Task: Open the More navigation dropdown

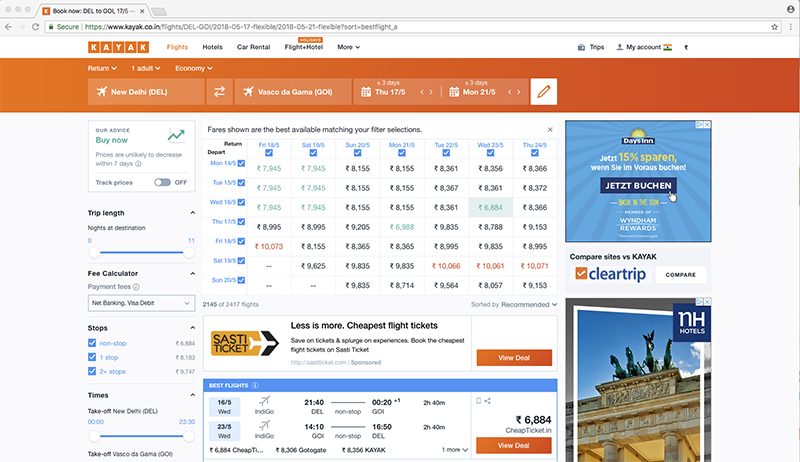Action: point(348,47)
